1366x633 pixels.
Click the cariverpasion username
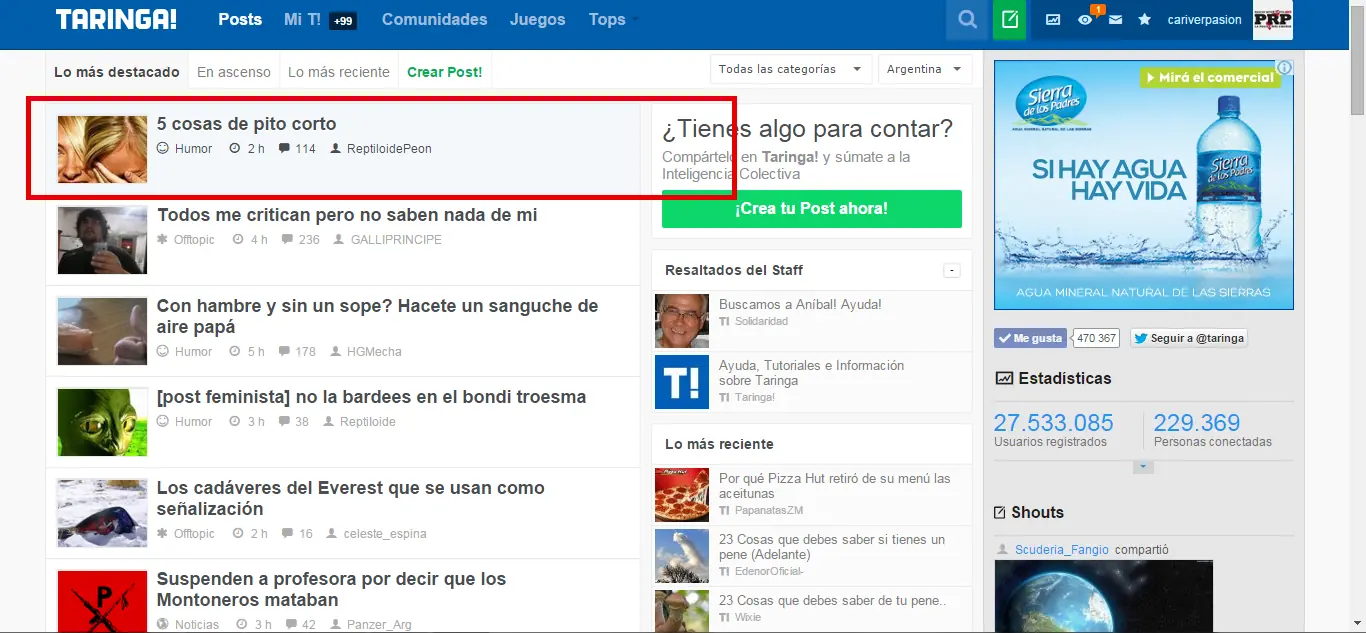(x=1205, y=19)
